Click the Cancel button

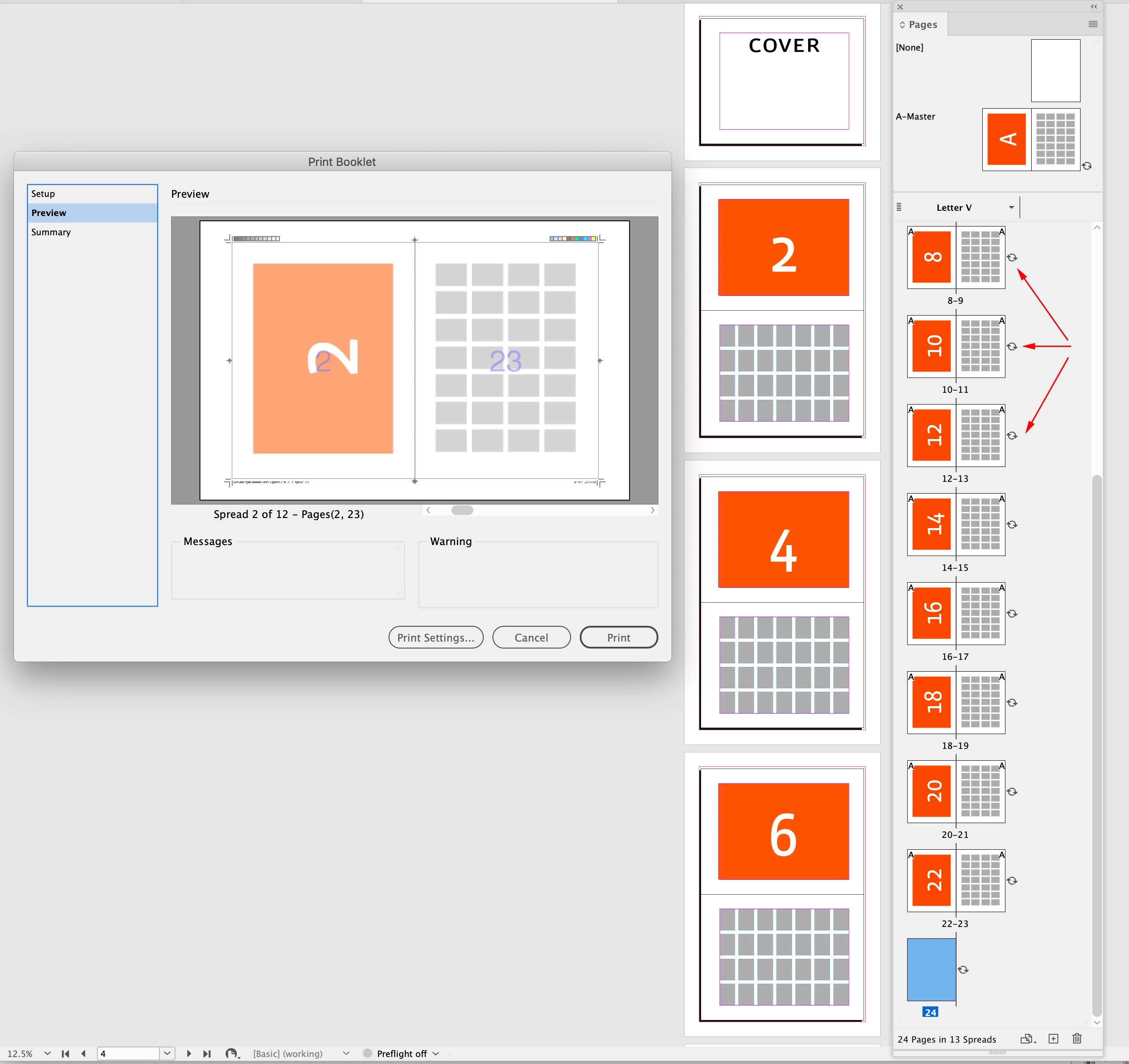pyautogui.click(x=531, y=637)
